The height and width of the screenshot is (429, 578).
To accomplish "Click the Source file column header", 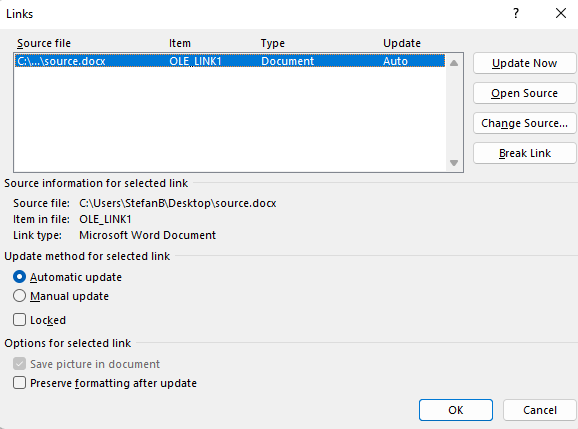I will point(44,43).
